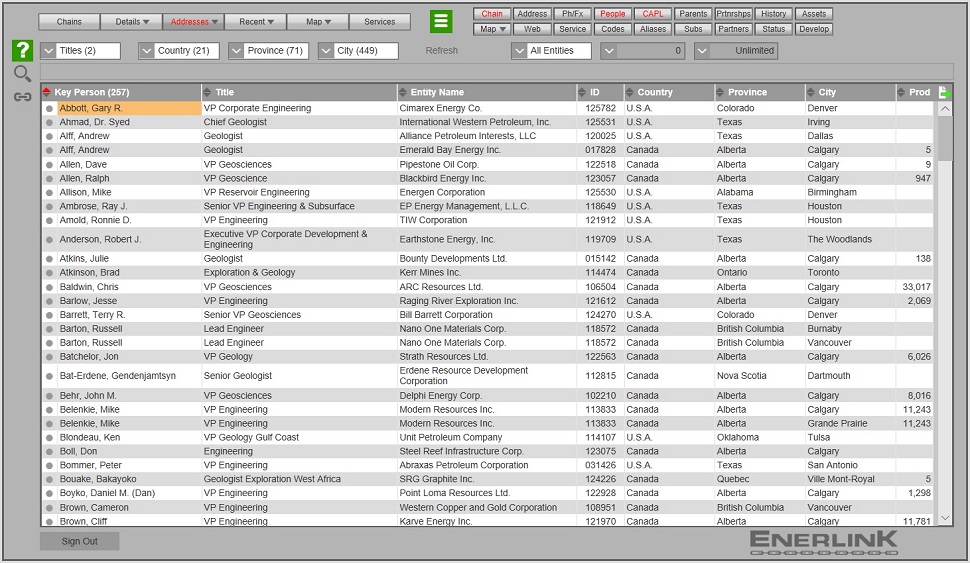Open the Address tab
Image resolution: width=970 pixels, height=563 pixels.
point(532,14)
